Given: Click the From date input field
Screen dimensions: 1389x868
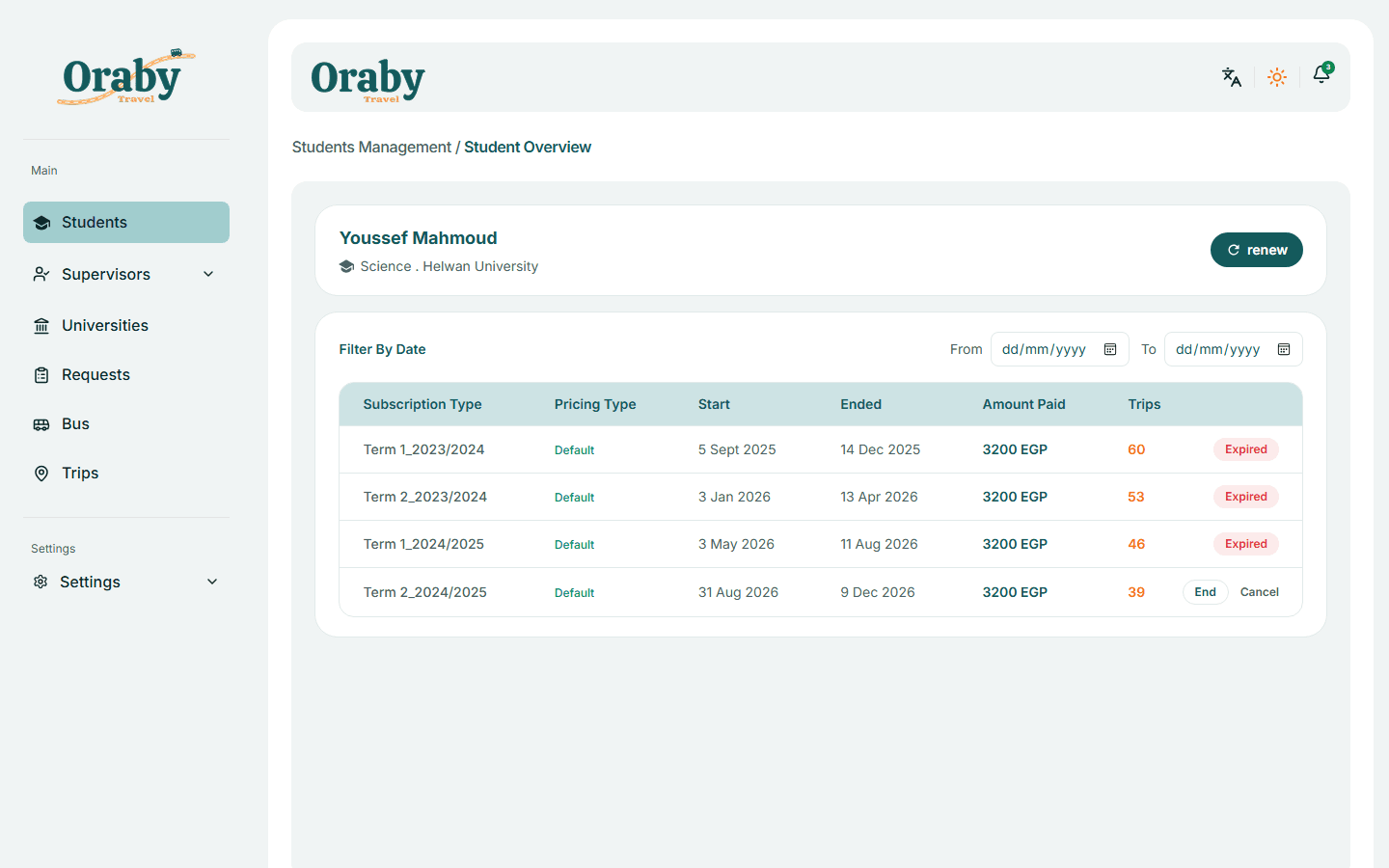Looking at the screenshot, I should 1060,349.
